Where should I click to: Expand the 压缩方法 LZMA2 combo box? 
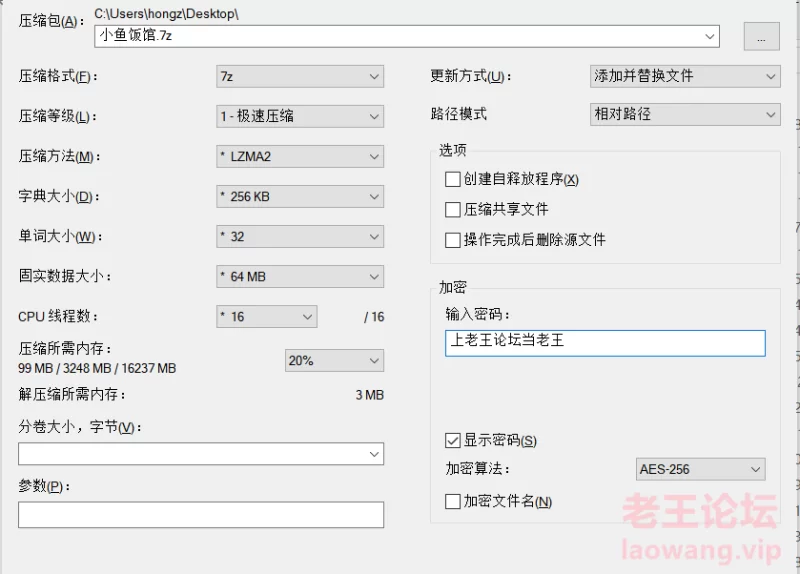pos(300,157)
